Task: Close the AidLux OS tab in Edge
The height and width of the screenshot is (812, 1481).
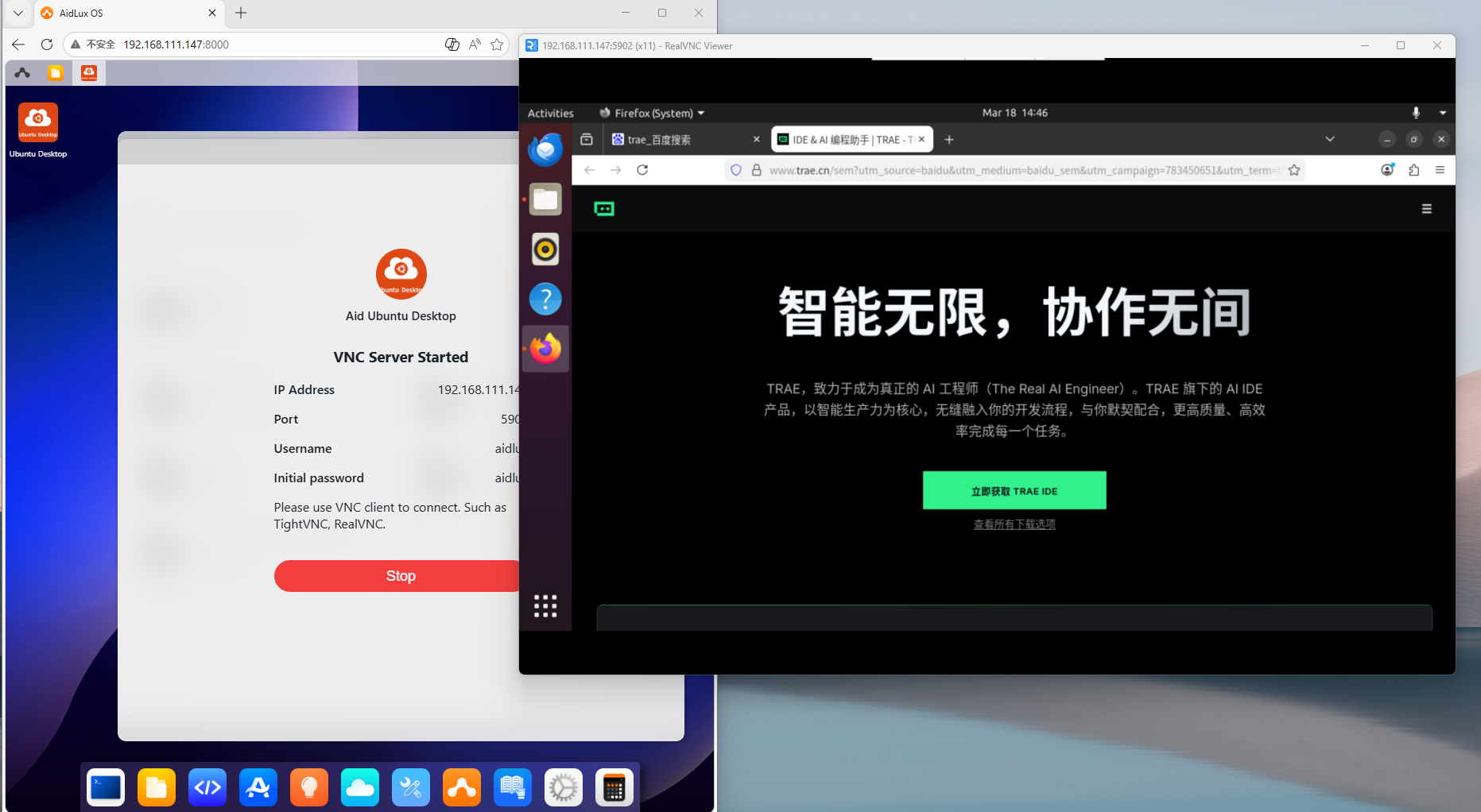Action: 212,13
